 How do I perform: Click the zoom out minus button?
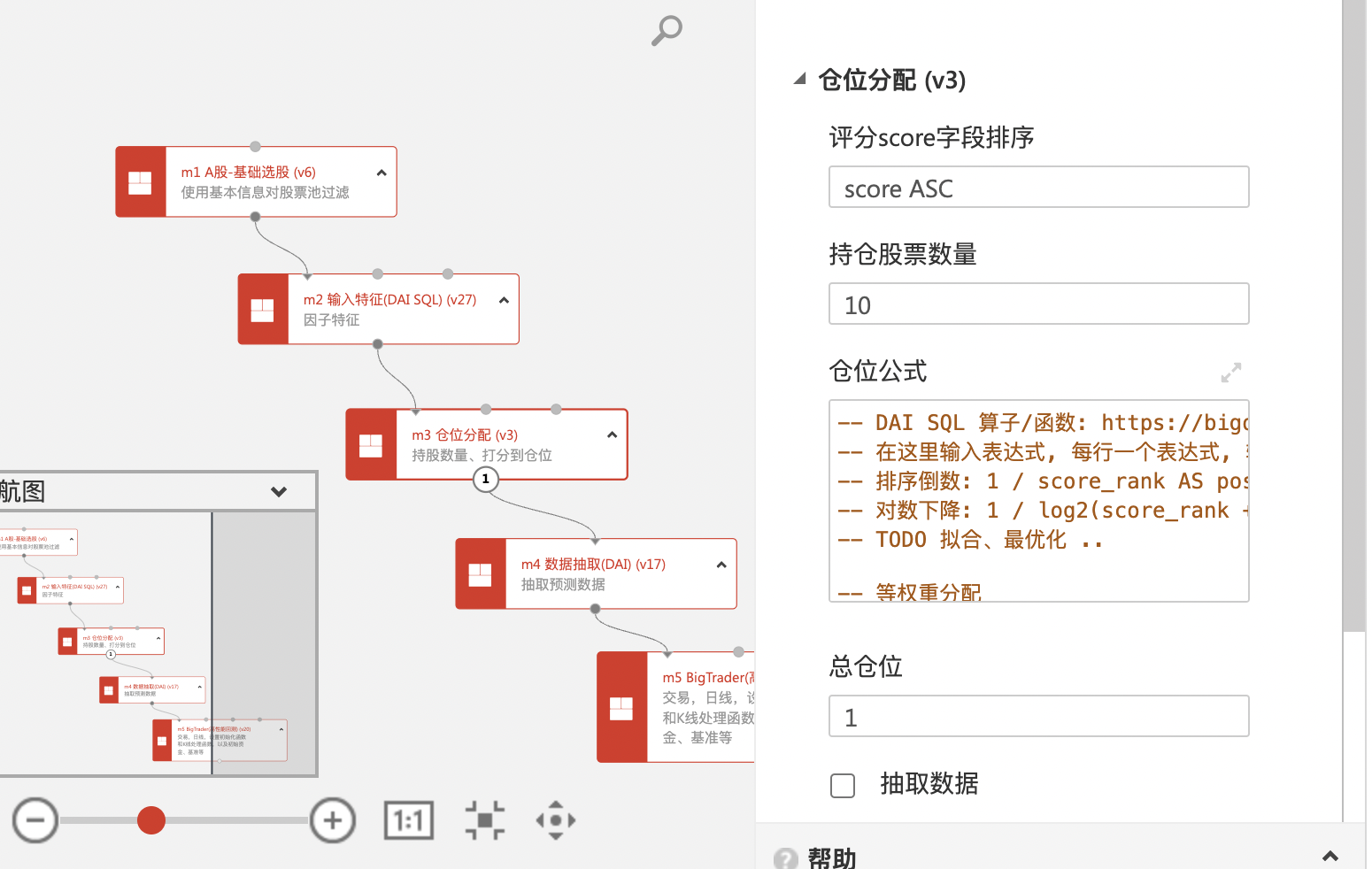[35, 820]
